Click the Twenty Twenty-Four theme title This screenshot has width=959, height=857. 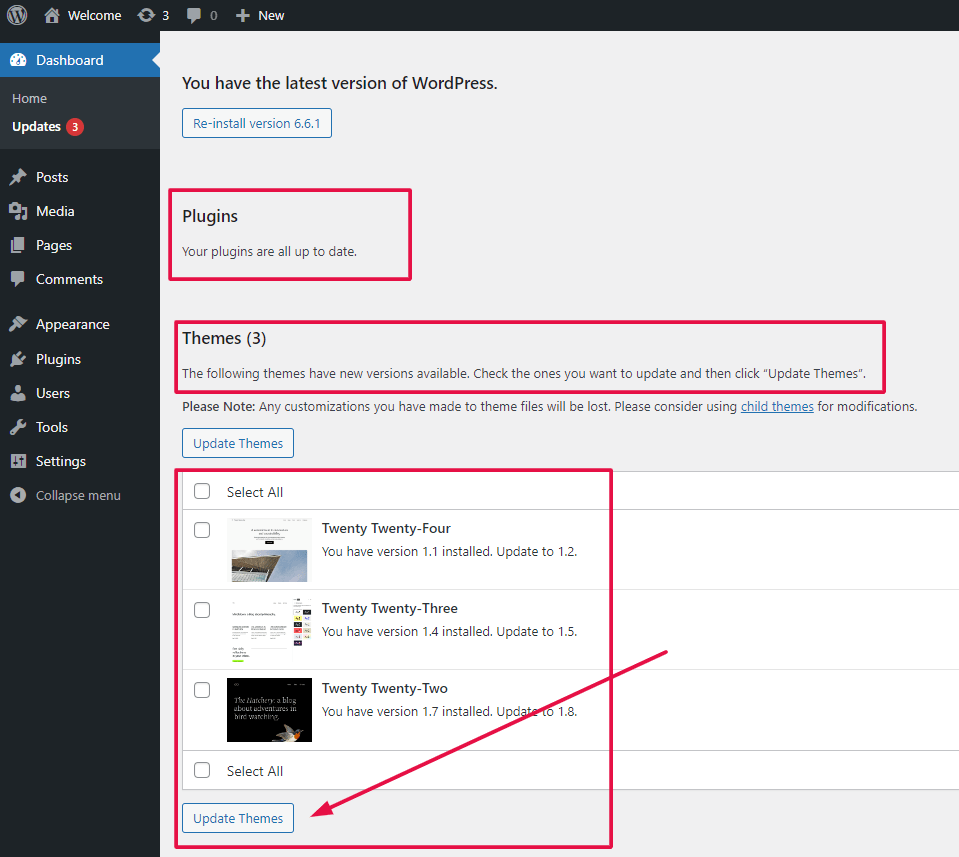point(386,529)
